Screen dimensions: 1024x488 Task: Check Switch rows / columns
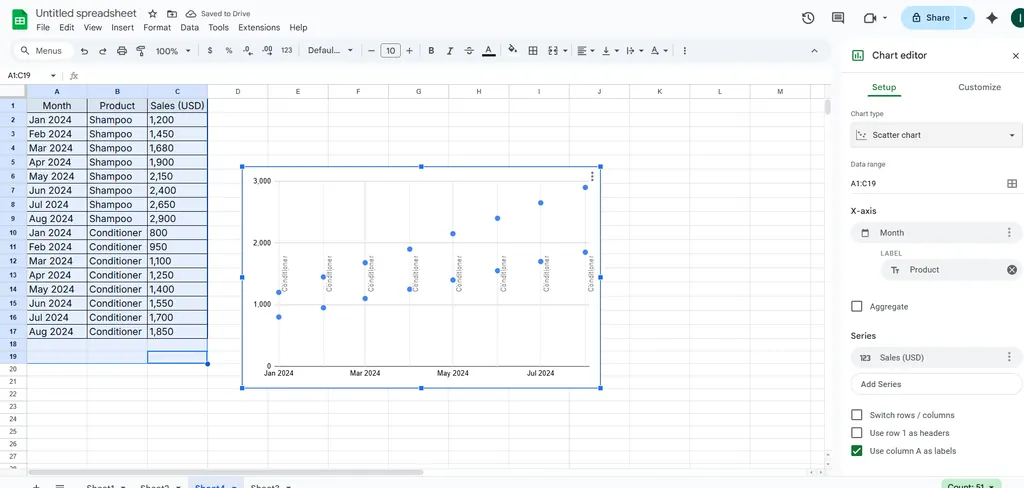pyautogui.click(x=856, y=415)
